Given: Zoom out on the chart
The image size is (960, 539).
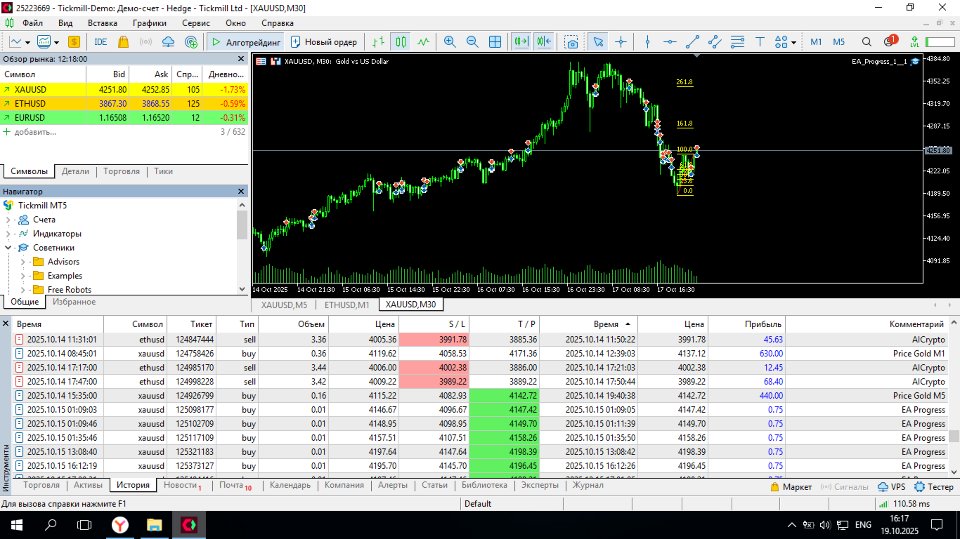Looking at the screenshot, I should (472, 42).
